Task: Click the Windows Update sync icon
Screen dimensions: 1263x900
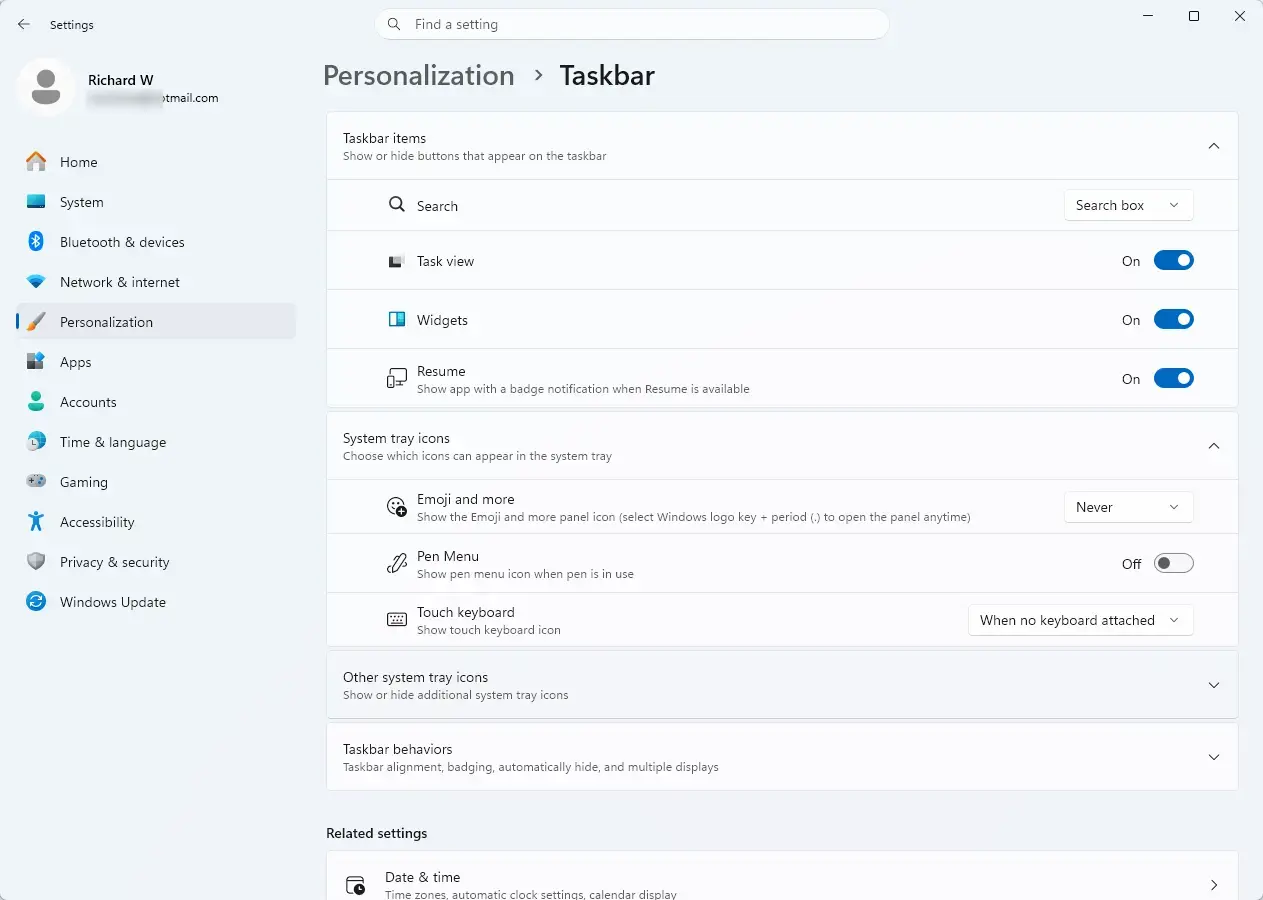Action: pos(36,602)
